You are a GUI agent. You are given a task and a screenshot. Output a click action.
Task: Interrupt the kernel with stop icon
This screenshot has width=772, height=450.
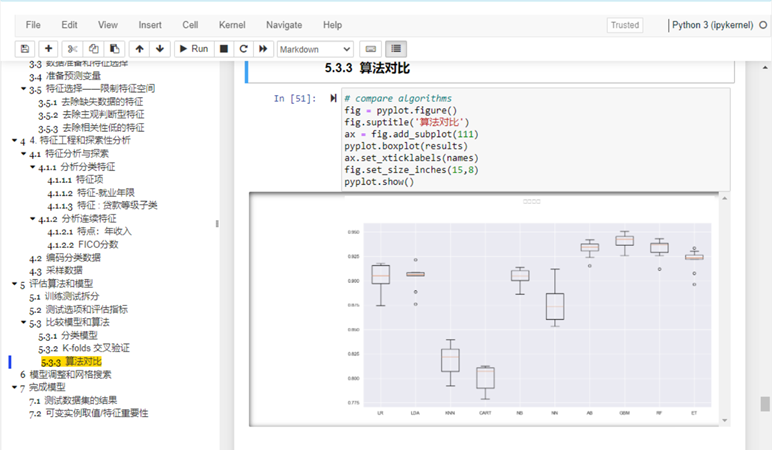pyautogui.click(x=224, y=48)
